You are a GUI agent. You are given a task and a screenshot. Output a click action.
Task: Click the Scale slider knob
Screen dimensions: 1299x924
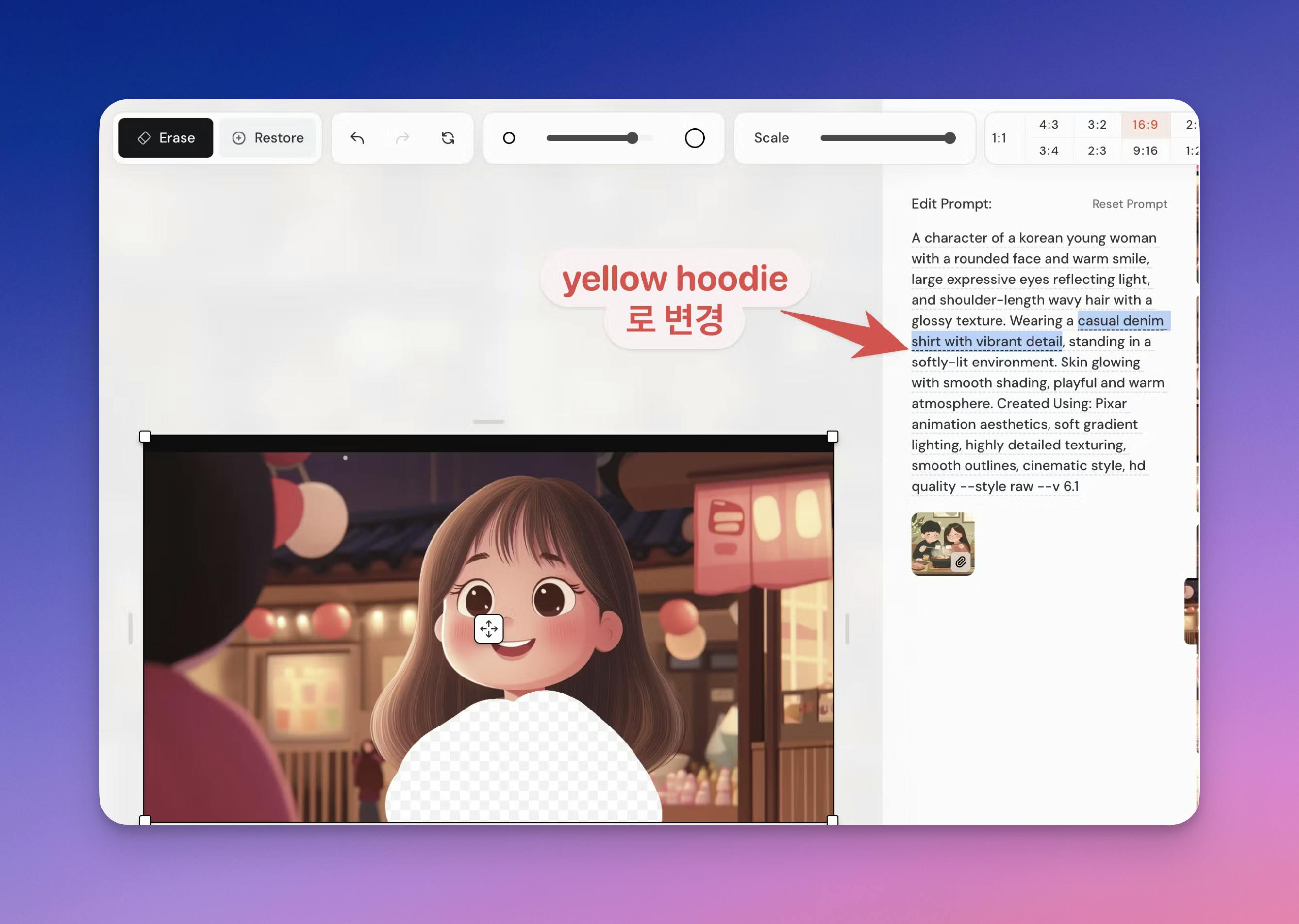[949, 138]
